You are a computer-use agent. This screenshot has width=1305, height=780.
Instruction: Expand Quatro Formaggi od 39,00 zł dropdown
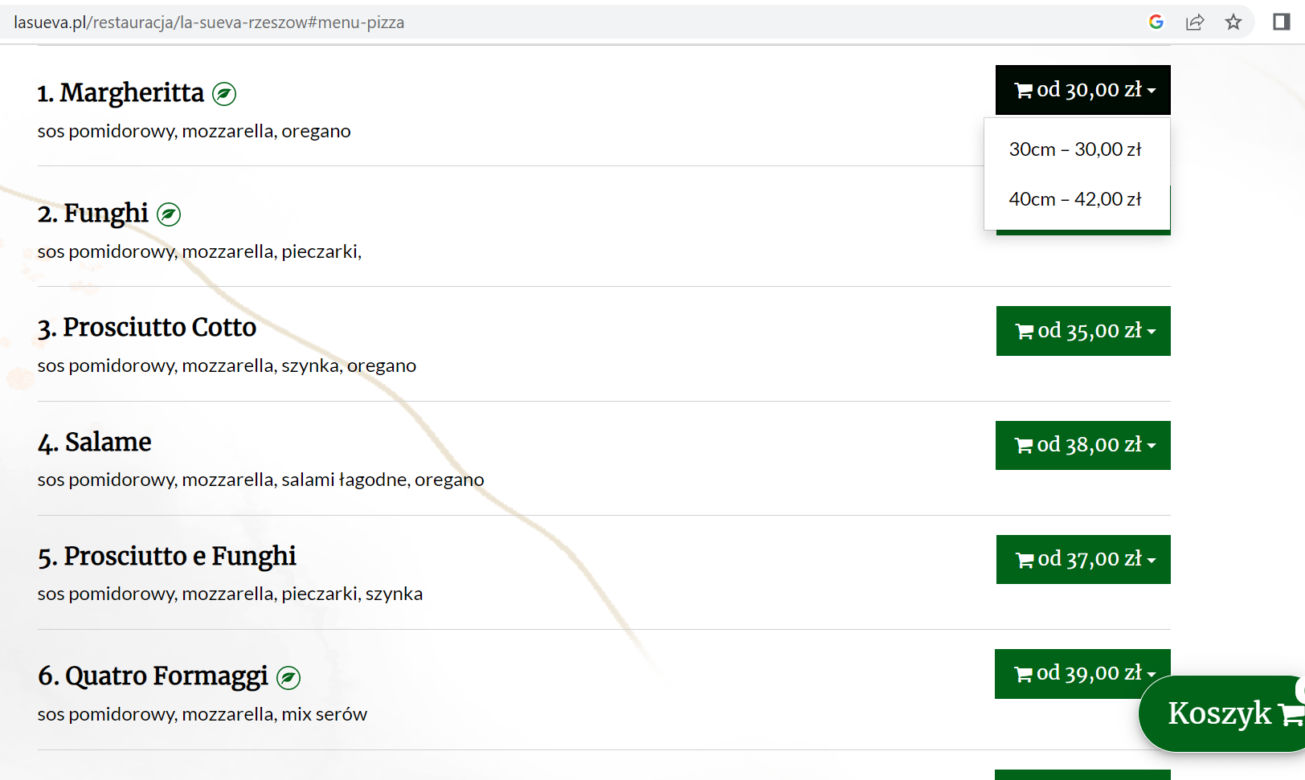(x=1083, y=673)
